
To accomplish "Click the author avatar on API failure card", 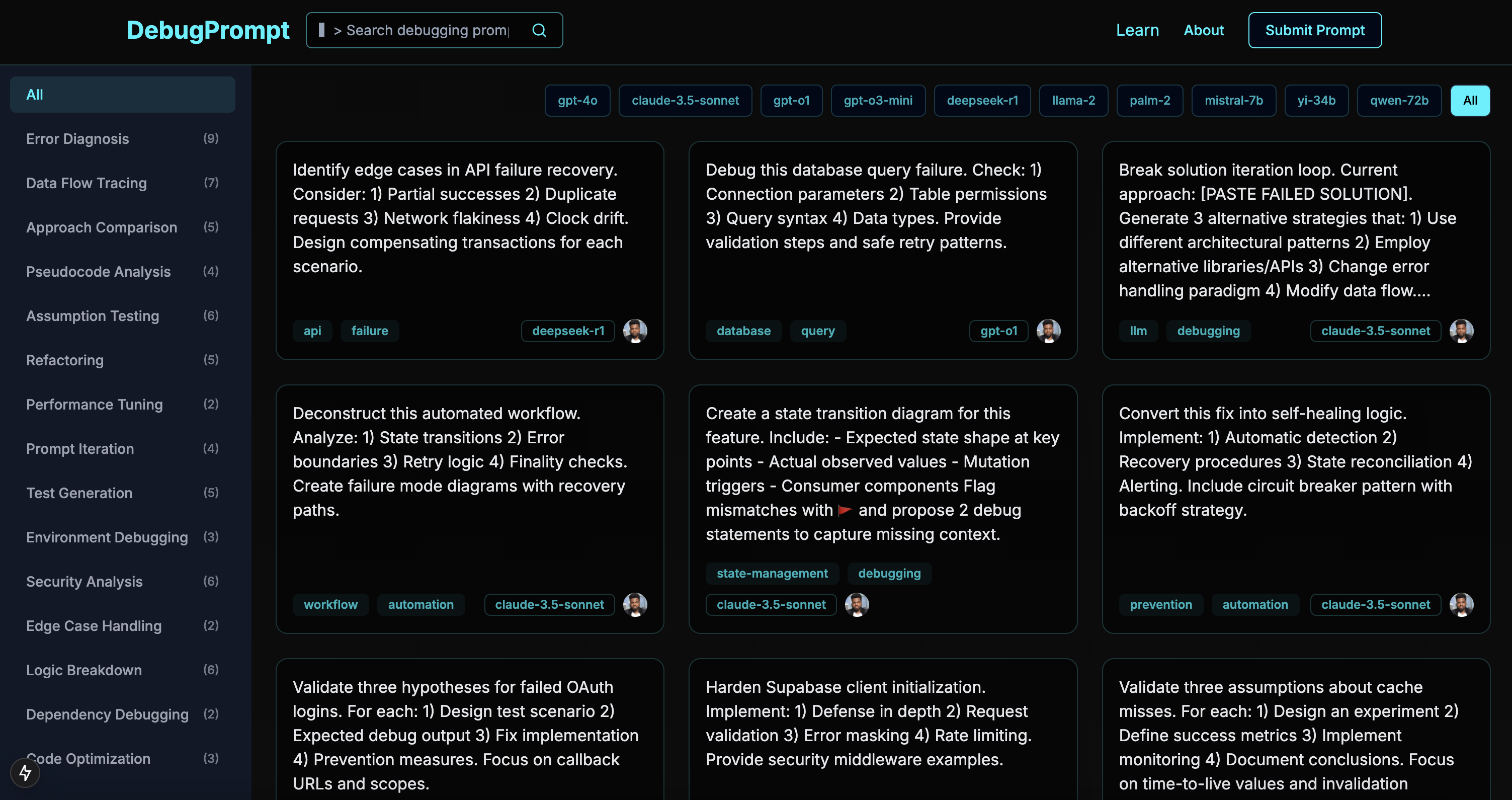I will click(x=635, y=331).
